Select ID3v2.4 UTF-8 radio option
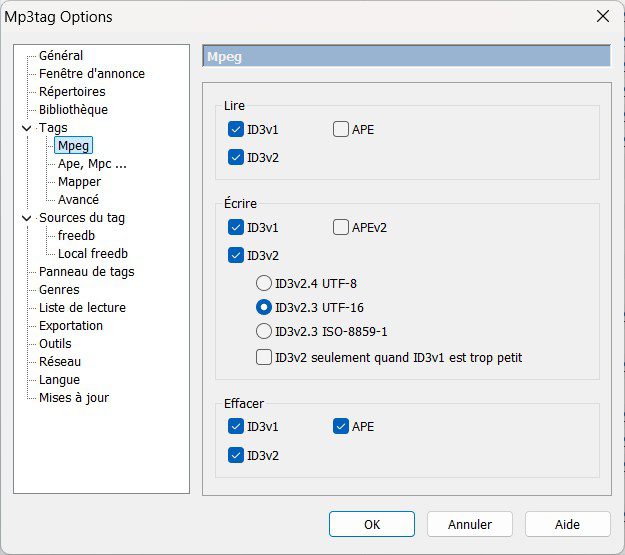Viewport: 625px width, 555px height. 263,283
